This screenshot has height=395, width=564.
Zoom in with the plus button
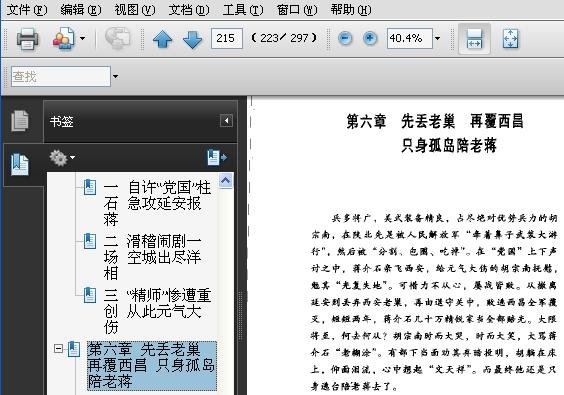pyautogui.click(x=370, y=38)
